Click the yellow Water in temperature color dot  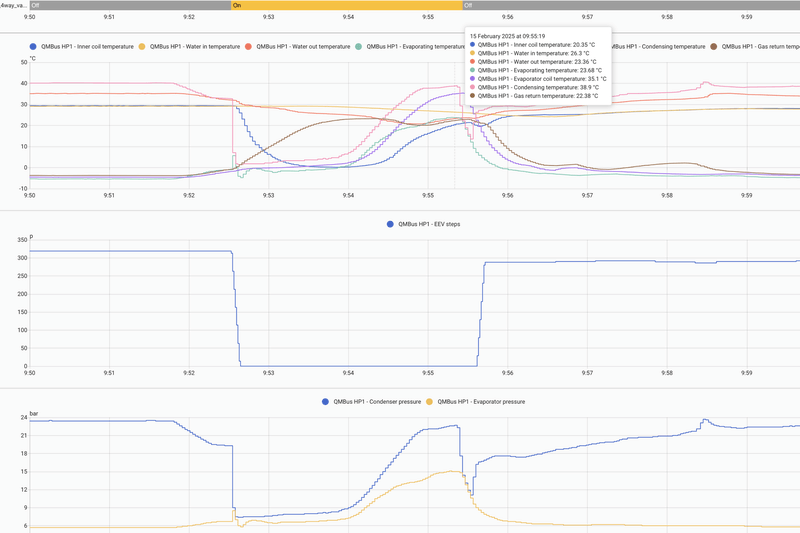pyautogui.click(x=142, y=46)
